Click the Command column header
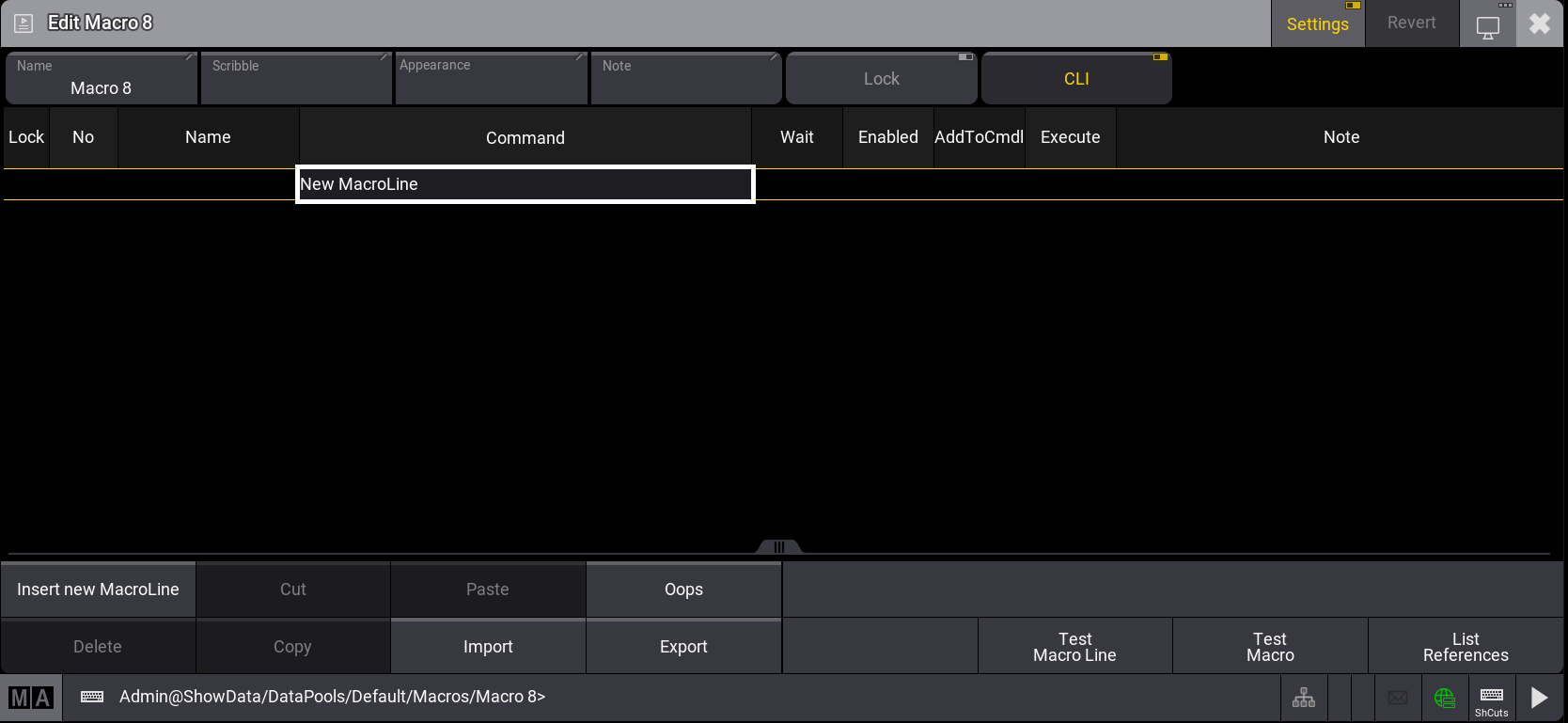Viewport: 1568px width, 723px height. (525, 138)
